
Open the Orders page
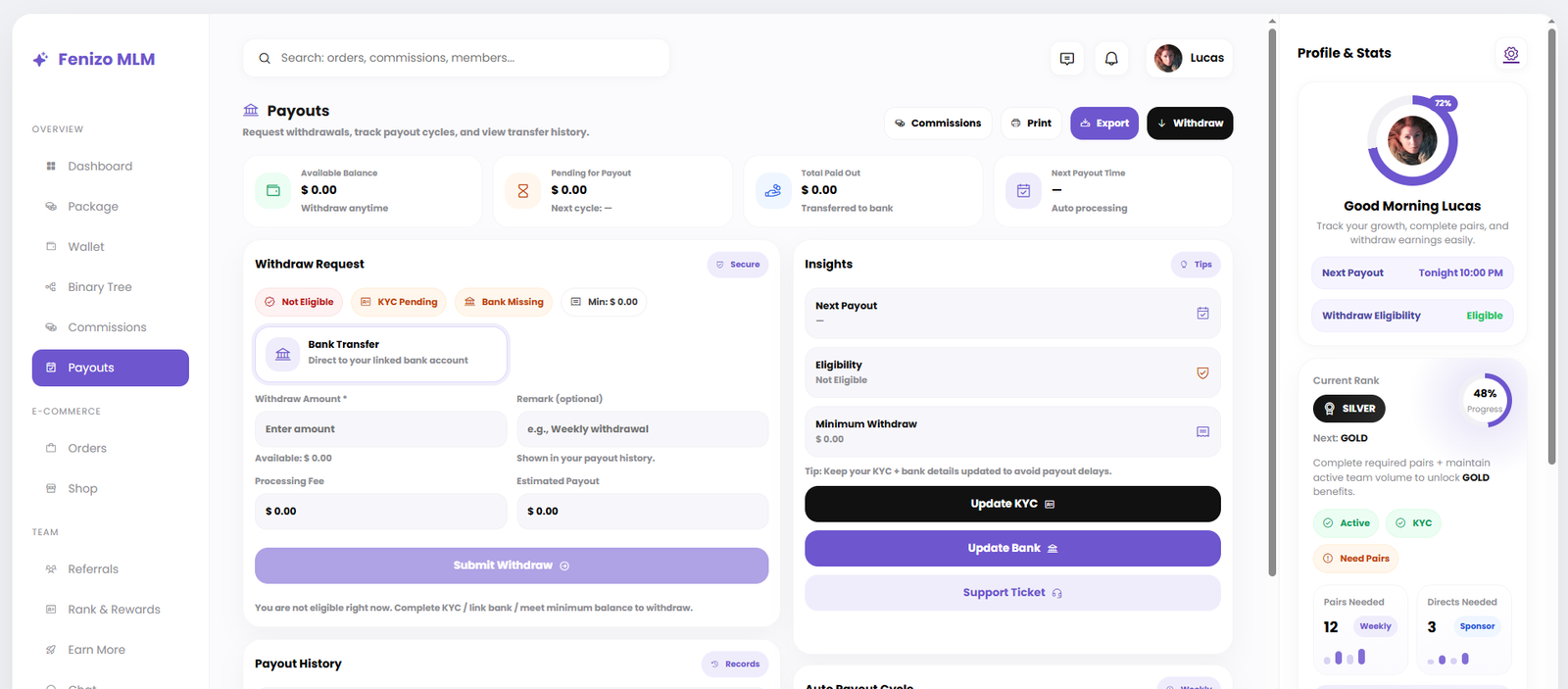(111, 448)
